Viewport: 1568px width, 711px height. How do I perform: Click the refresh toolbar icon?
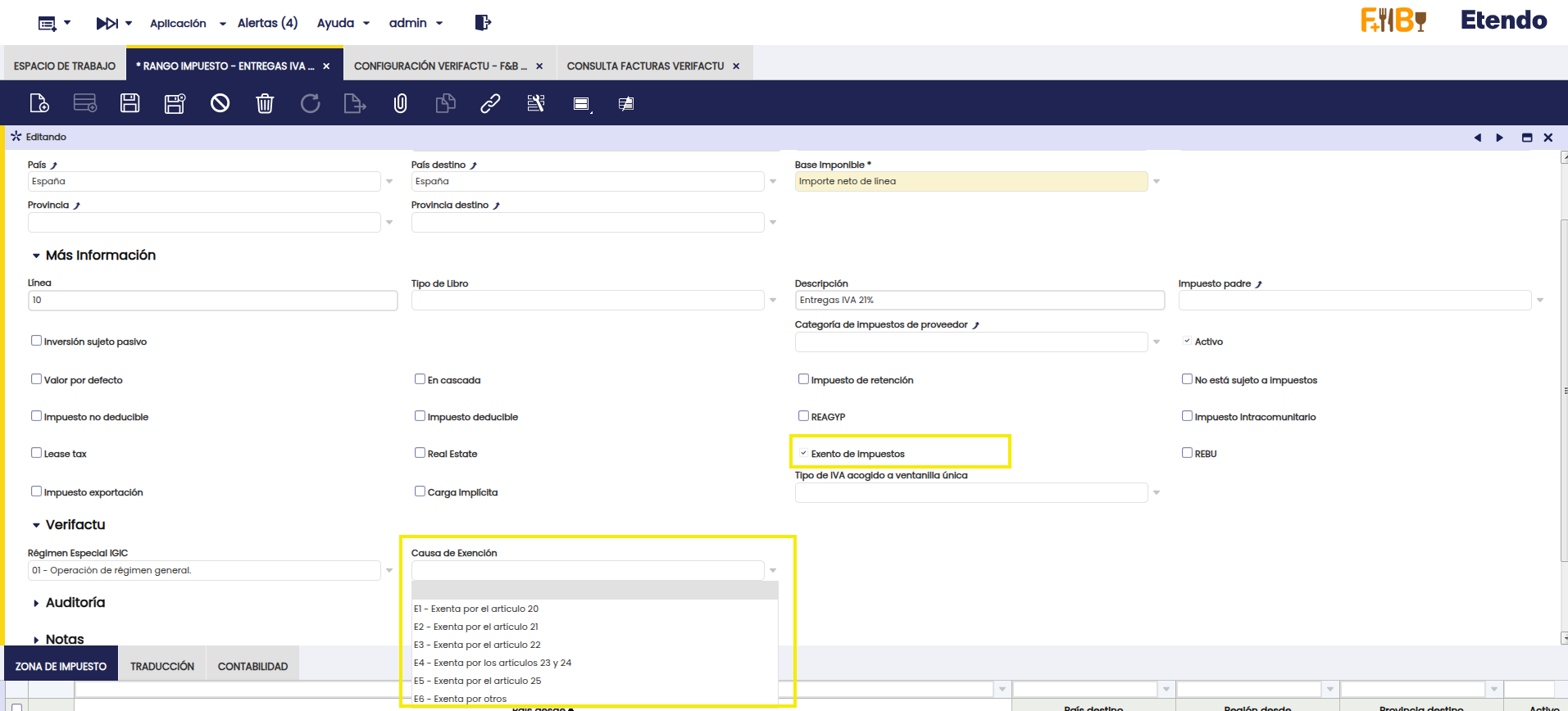(310, 103)
